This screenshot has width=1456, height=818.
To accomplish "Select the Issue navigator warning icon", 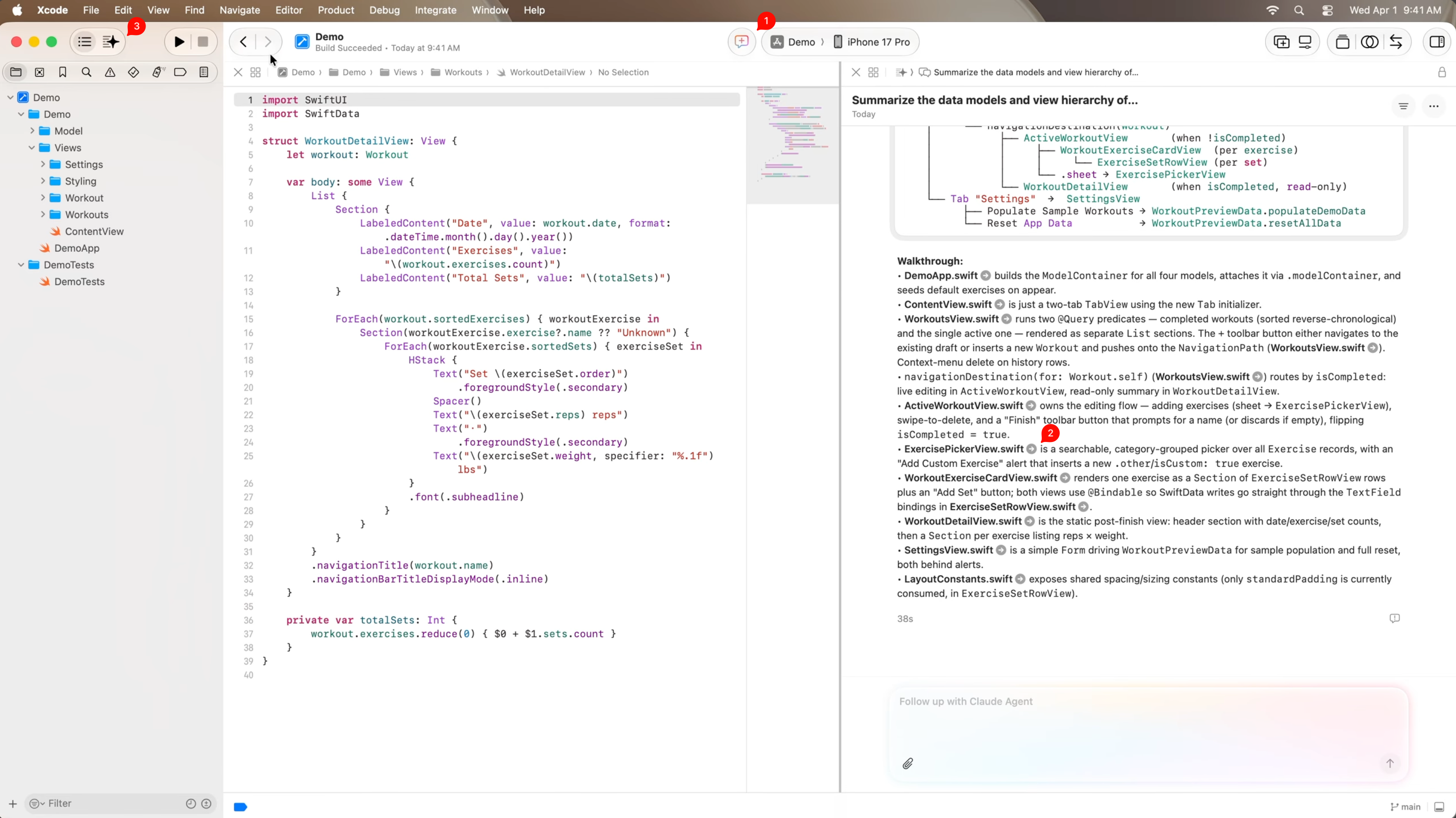I will 110,72.
